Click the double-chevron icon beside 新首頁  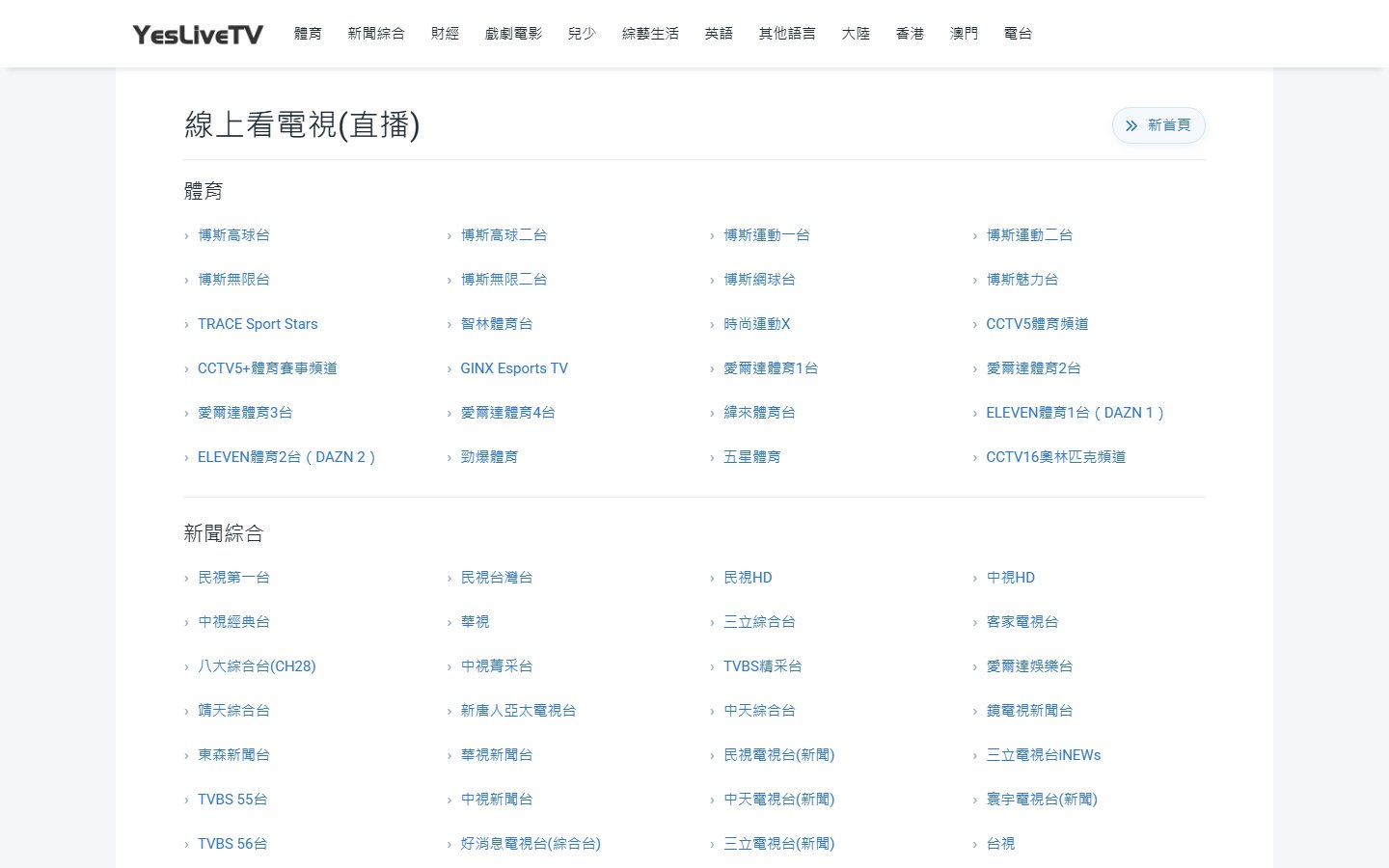pyautogui.click(x=1131, y=125)
